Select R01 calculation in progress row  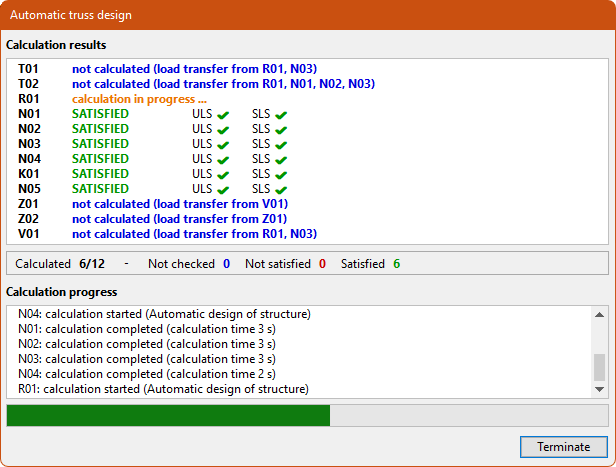[x=139, y=100]
